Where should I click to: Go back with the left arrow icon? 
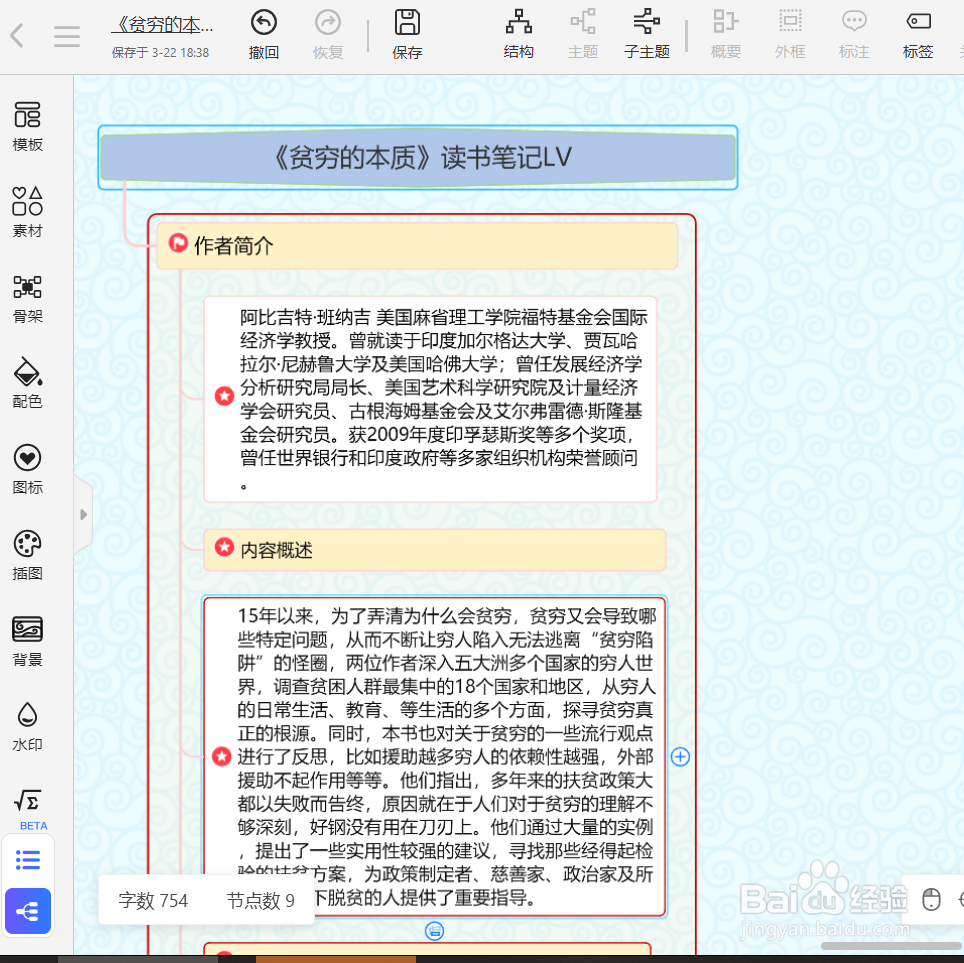[17, 36]
